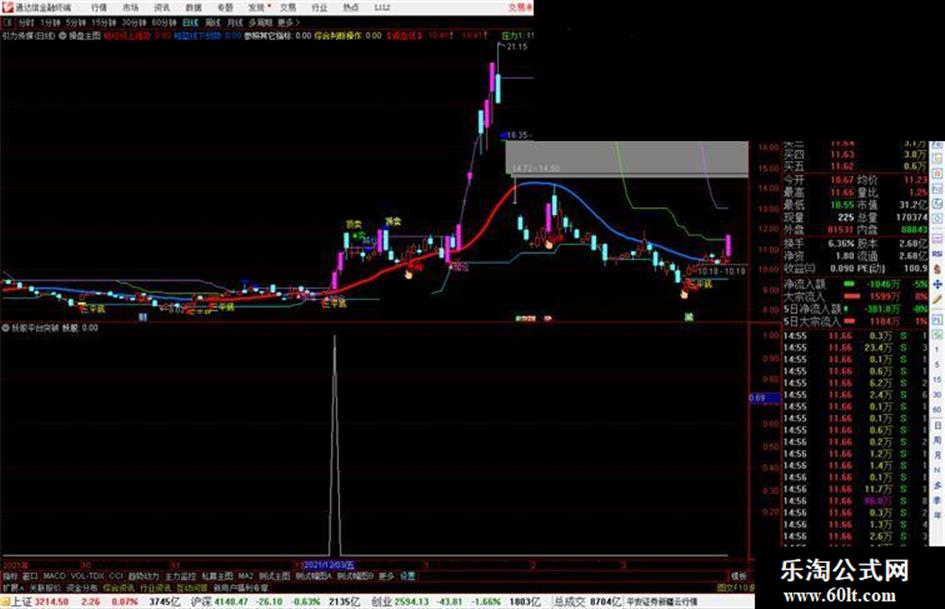The width and height of the screenshot is (945, 609).
Task: Click the 模板 button at bottom right
Action: pyautogui.click(x=739, y=576)
